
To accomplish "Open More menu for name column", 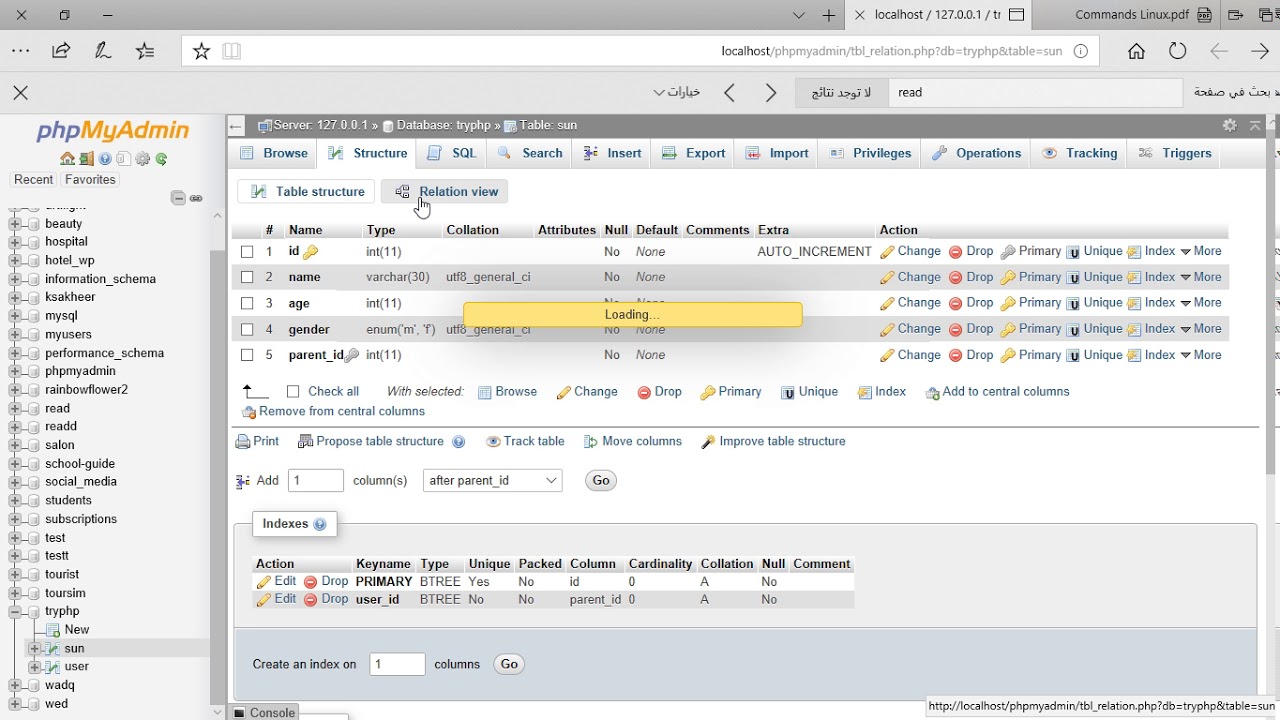I will click(x=1201, y=277).
